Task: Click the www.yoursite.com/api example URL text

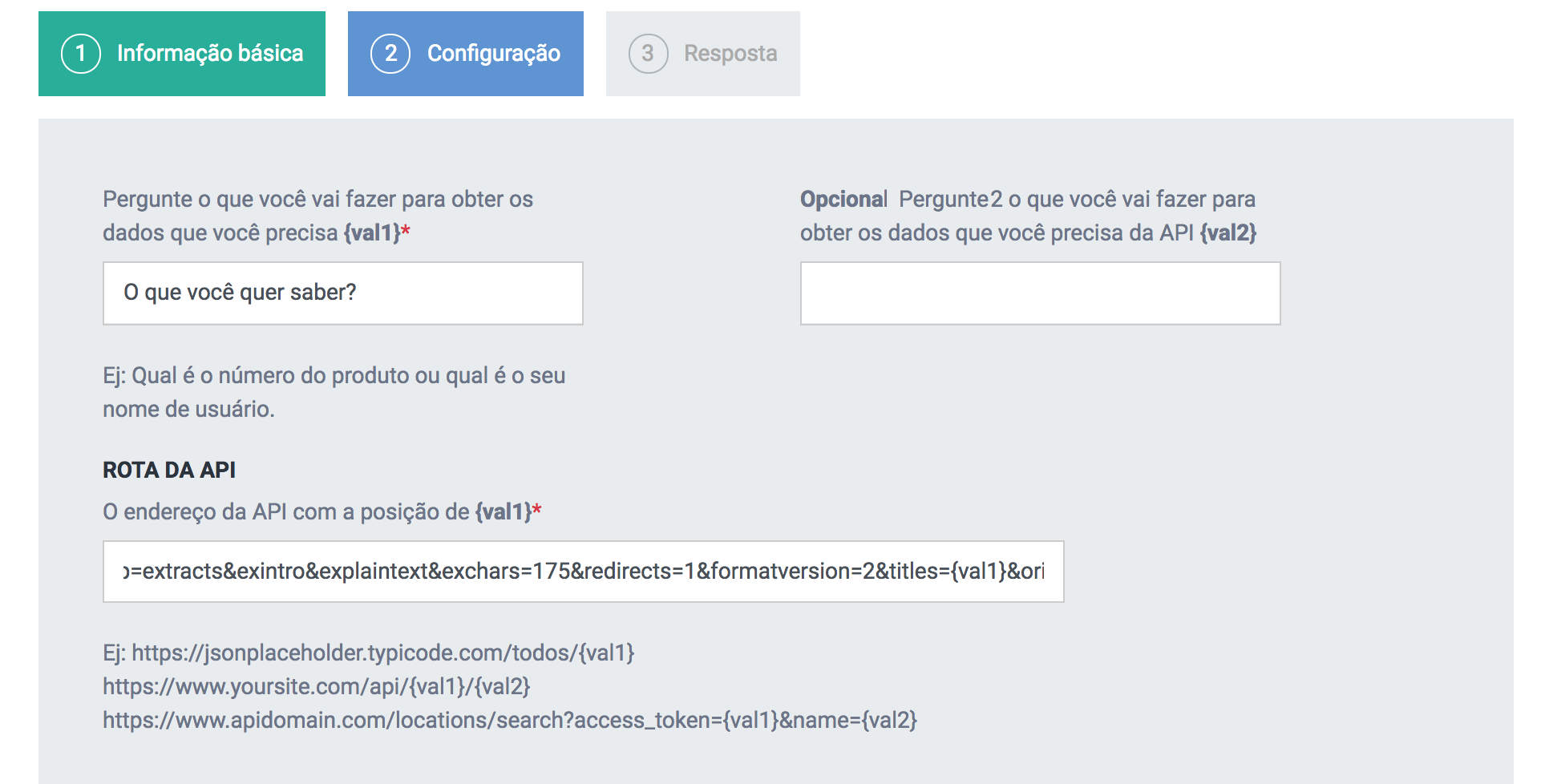Action: click(317, 687)
